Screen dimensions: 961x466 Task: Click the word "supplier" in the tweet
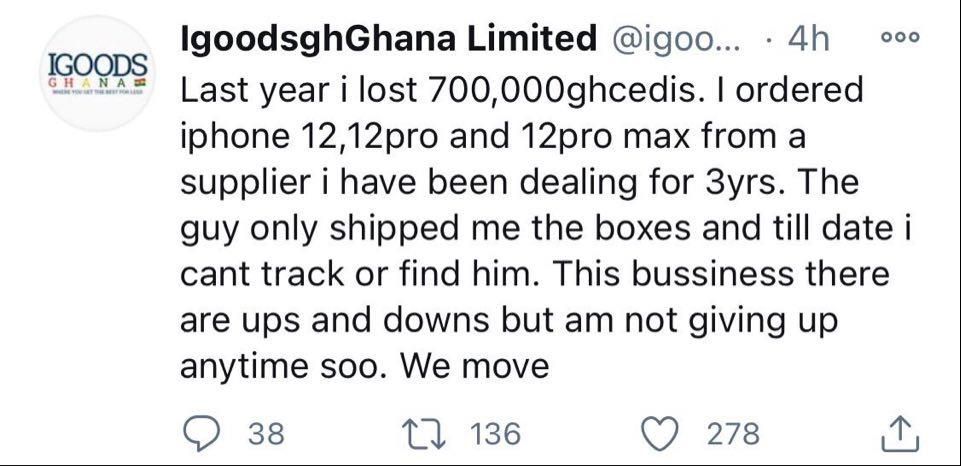(240, 183)
